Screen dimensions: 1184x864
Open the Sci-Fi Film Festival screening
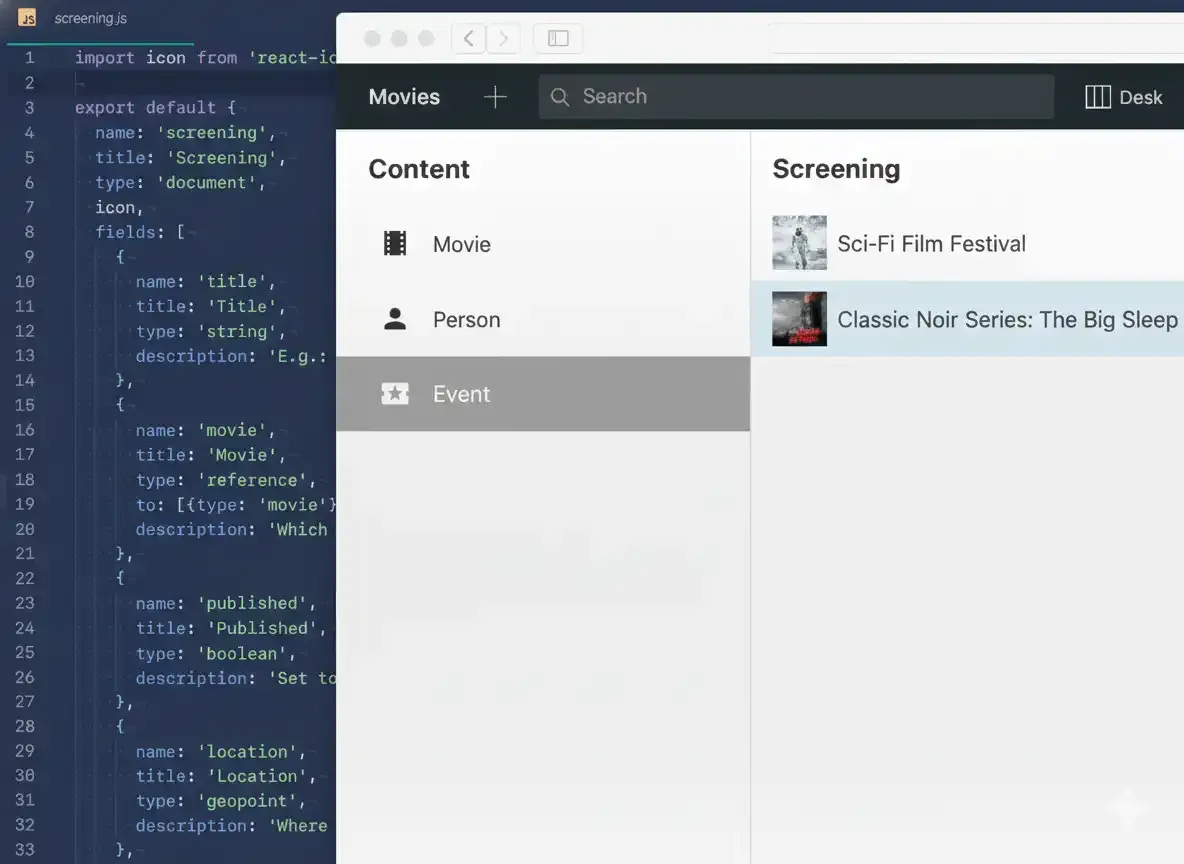(931, 243)
